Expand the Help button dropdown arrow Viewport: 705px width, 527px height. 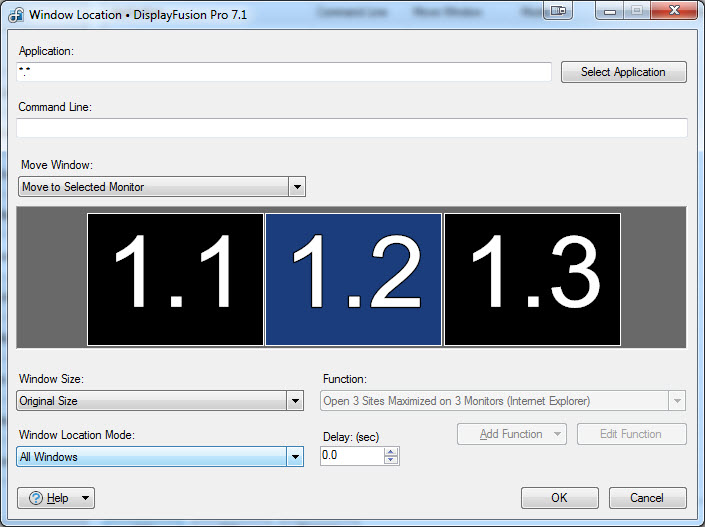coord(86,498)
